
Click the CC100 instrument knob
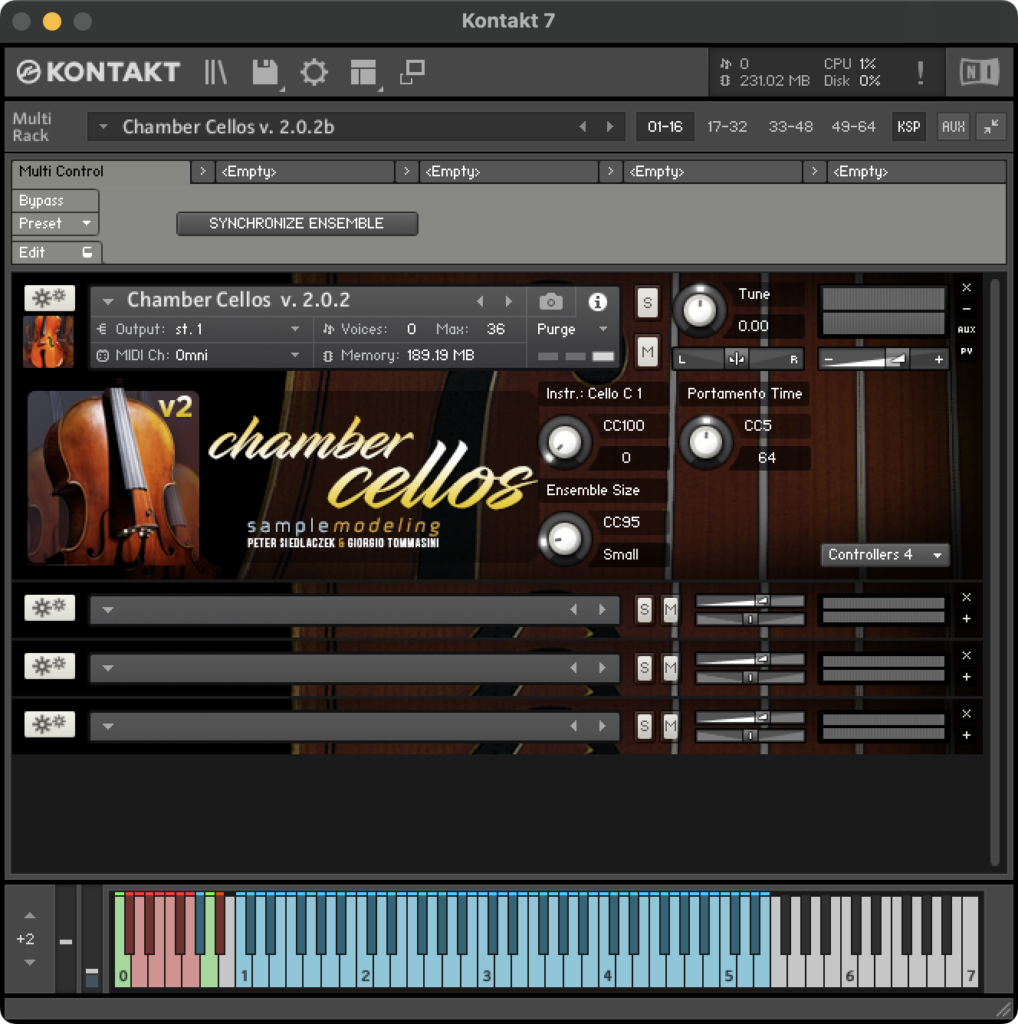point(565,442)
